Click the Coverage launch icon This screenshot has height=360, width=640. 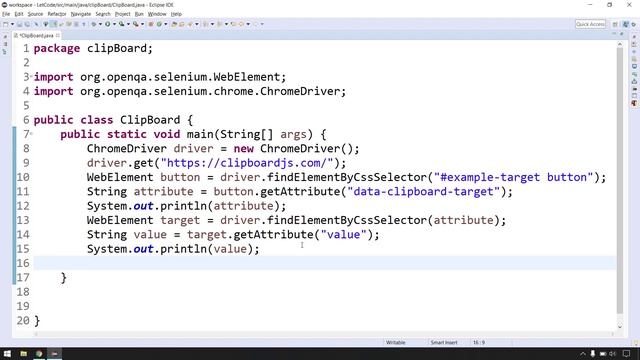(x=121, y=24)
